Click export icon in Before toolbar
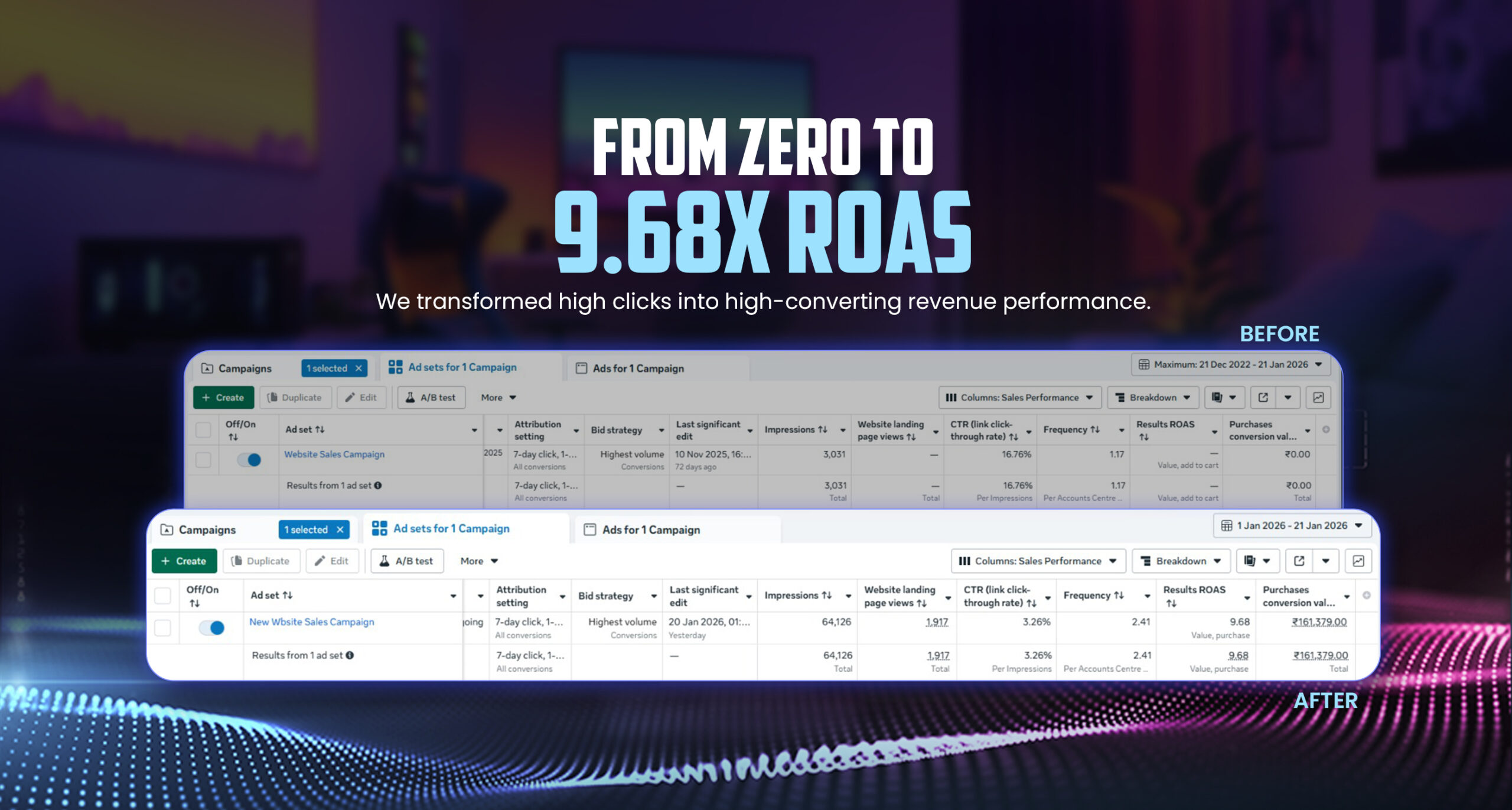 [x=1263, y=398]
